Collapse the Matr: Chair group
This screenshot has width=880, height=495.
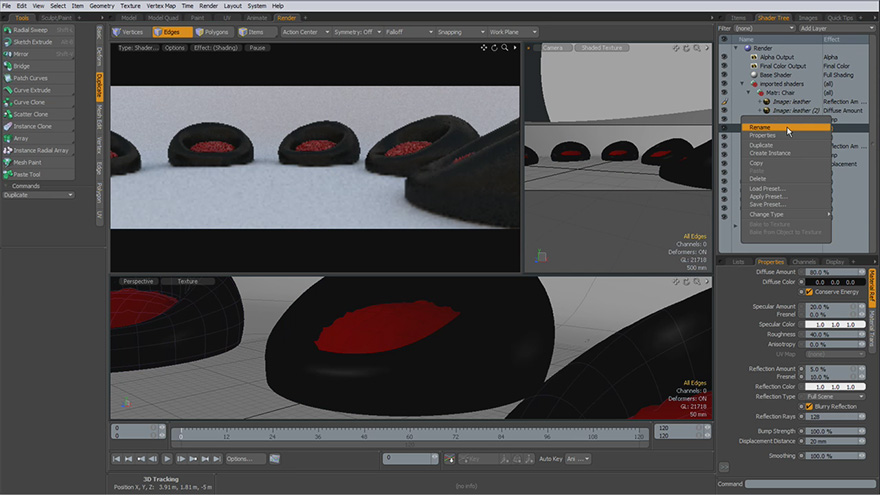(749, 93)
